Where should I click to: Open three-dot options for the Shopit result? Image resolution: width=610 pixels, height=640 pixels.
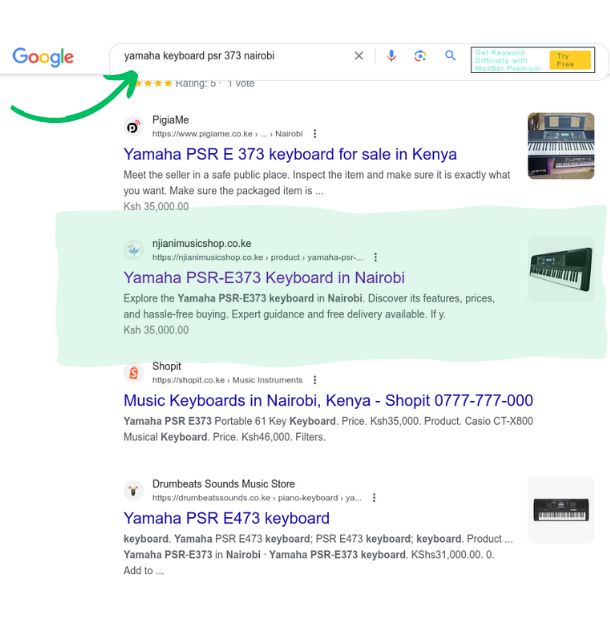pos(315,380)
